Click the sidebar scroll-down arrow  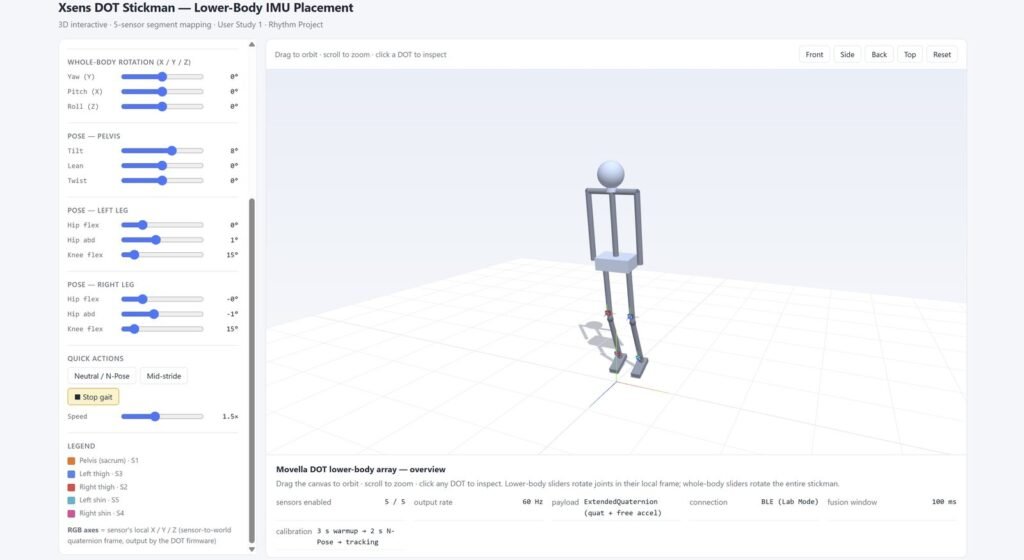(251, 550)
